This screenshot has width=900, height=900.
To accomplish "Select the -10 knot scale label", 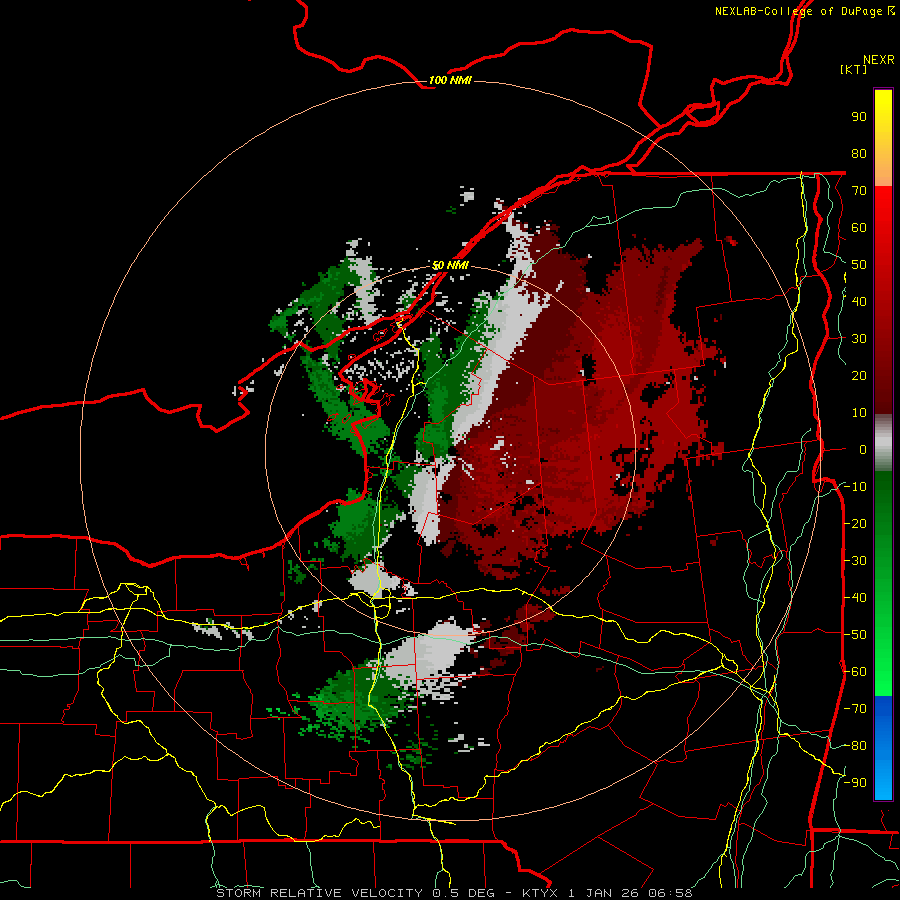I will (x=856, y=487).
